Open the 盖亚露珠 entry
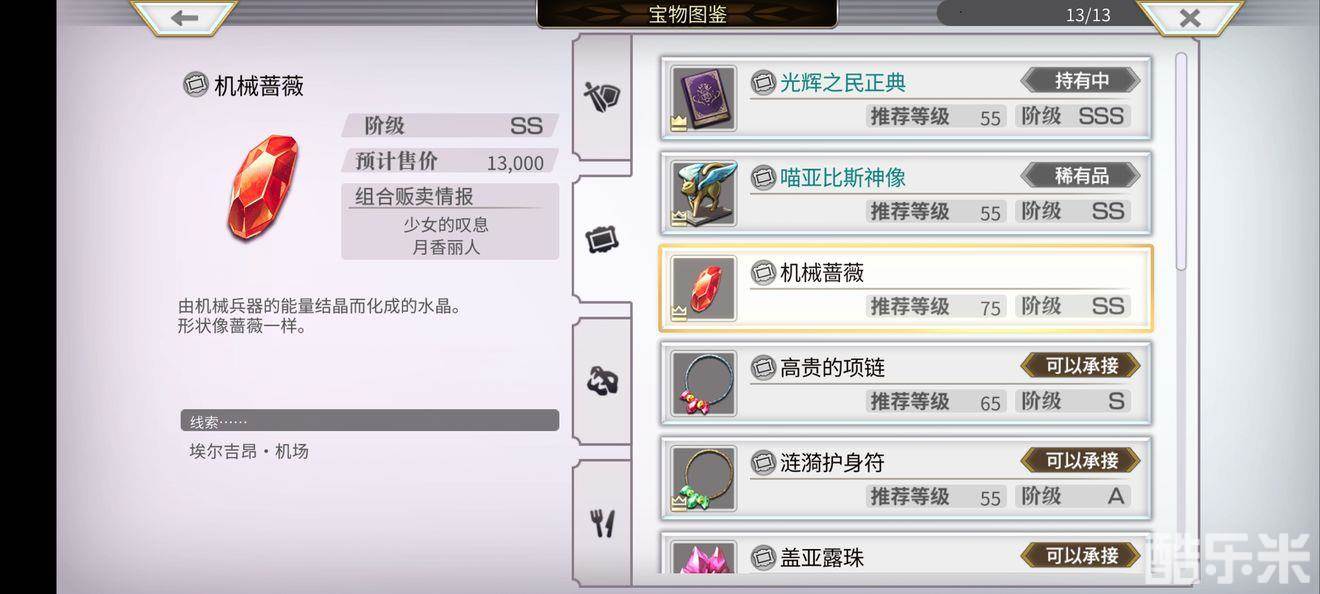The image size is (1320, 594). [x=906, y=553]
